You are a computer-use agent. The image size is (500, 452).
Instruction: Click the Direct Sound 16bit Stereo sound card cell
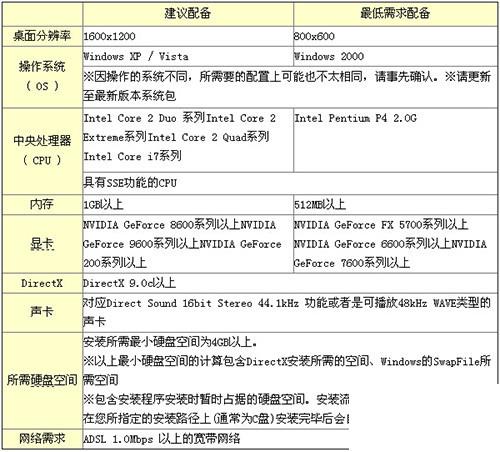coord(290,312)
